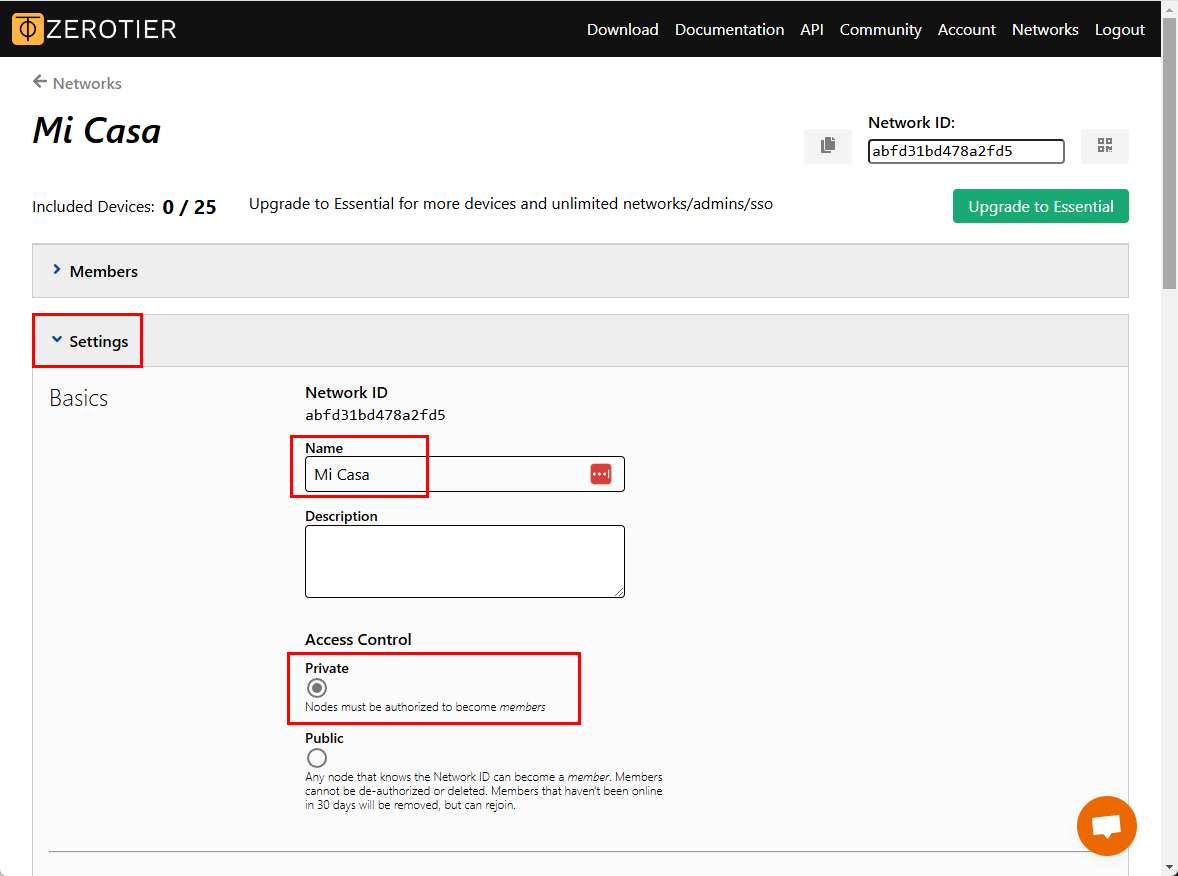This screenshot has height=876, width=1178.
Task: Click the ZeroTier logo icon
Action: (28, 29)
